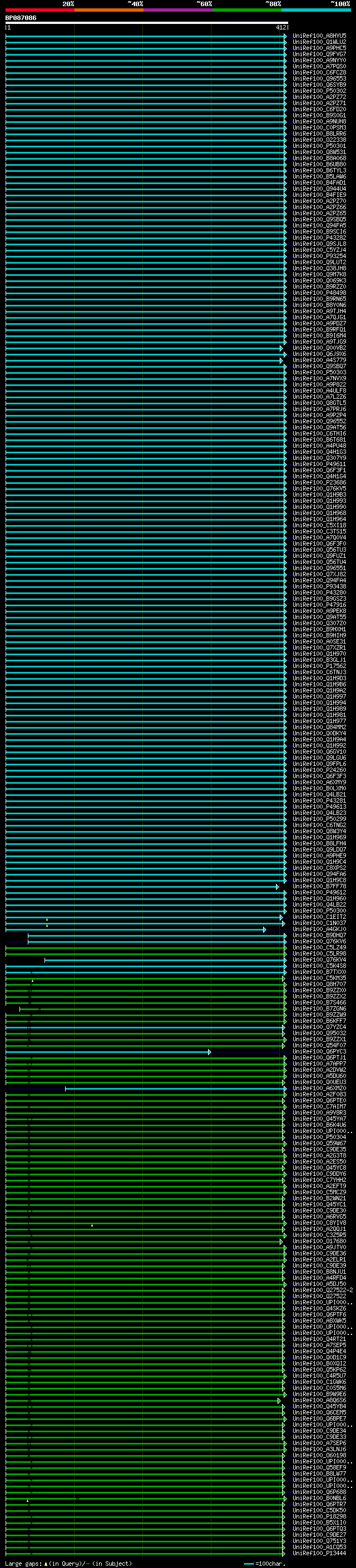356x1568 pixels.
Task: Click the orange ~40% identity legend segment
Action: 108,10
